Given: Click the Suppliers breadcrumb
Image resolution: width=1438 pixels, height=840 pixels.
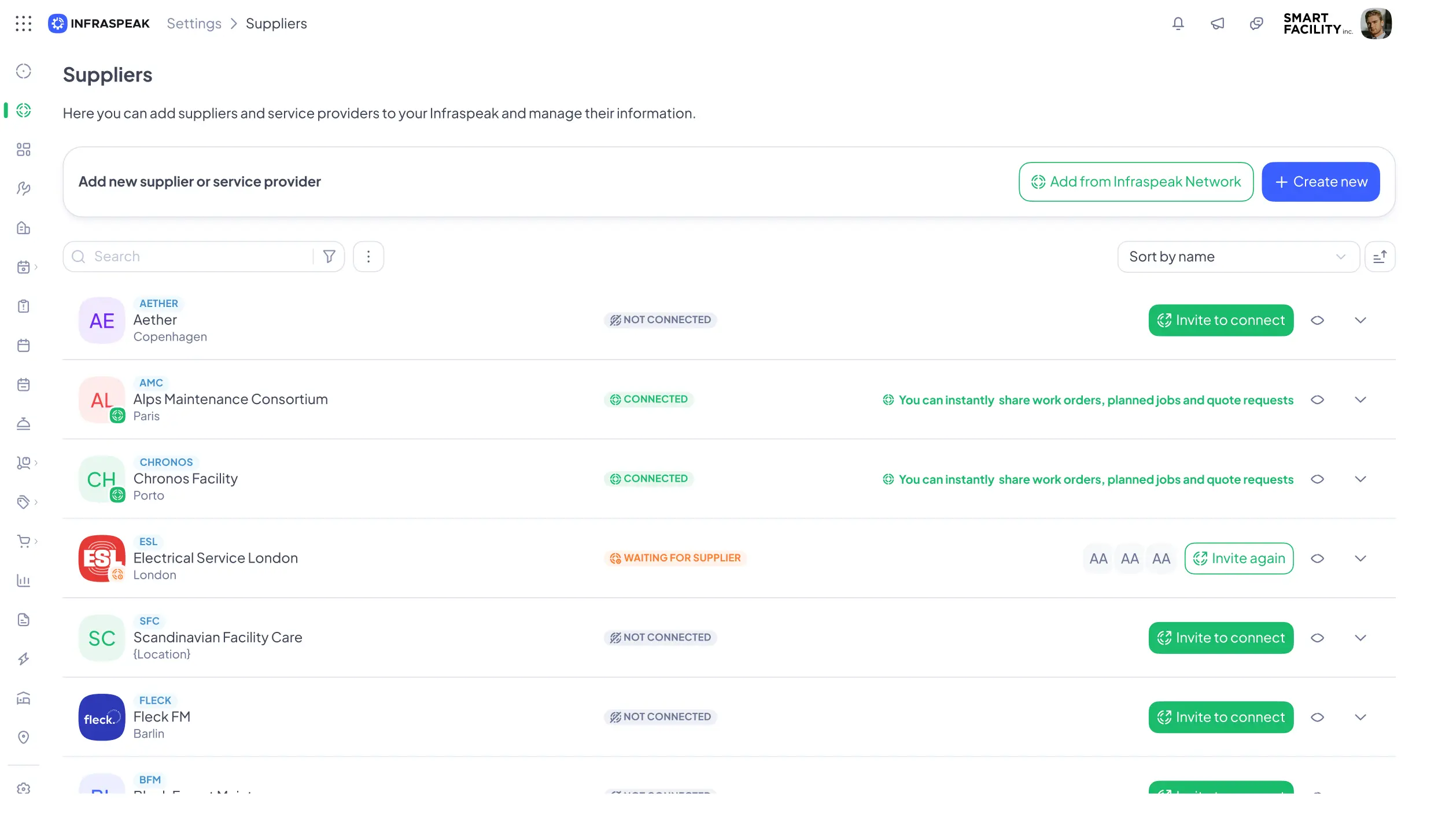Looking at the screenshot, I should pyautogui.click(x=276, y=24).
